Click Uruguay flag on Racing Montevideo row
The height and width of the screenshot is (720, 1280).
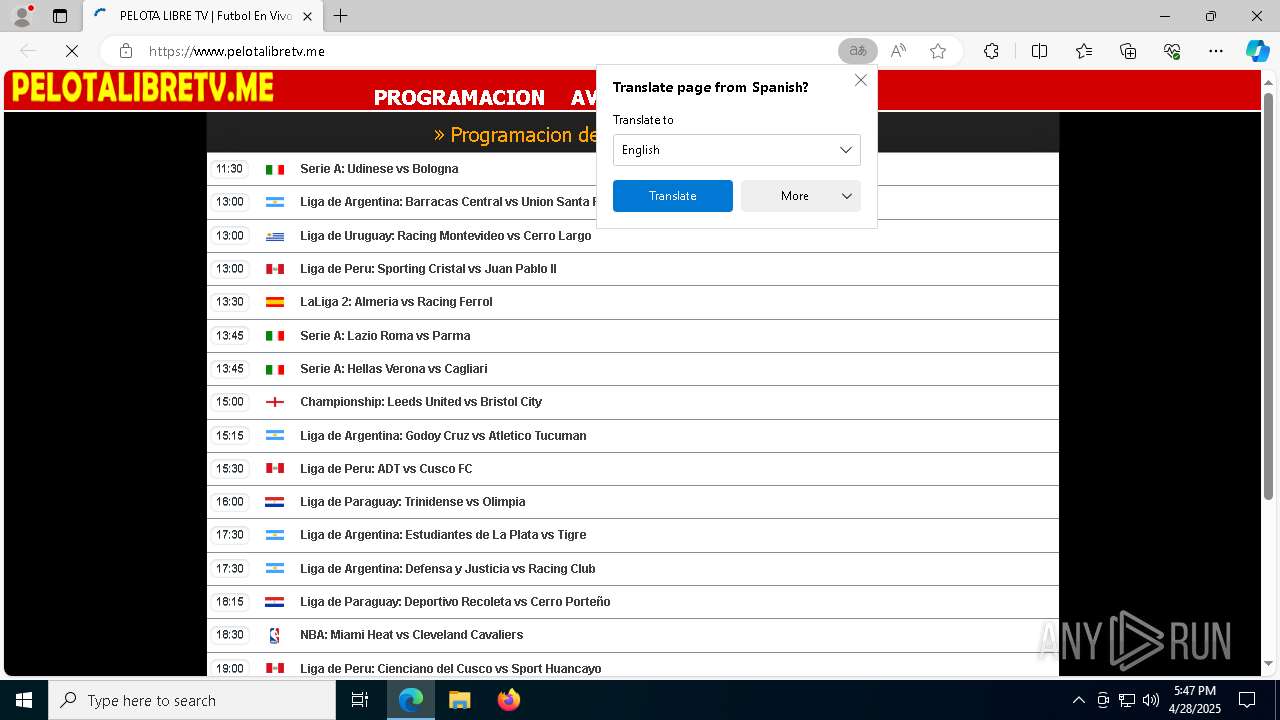tap(275, 236)
